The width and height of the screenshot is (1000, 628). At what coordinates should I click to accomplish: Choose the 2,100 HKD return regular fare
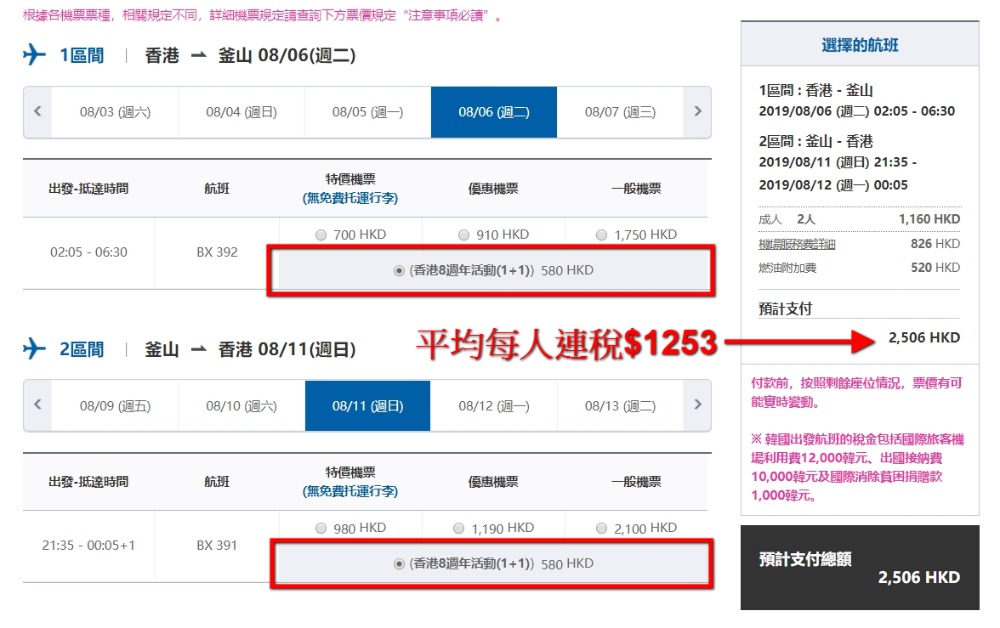[601, 528]
